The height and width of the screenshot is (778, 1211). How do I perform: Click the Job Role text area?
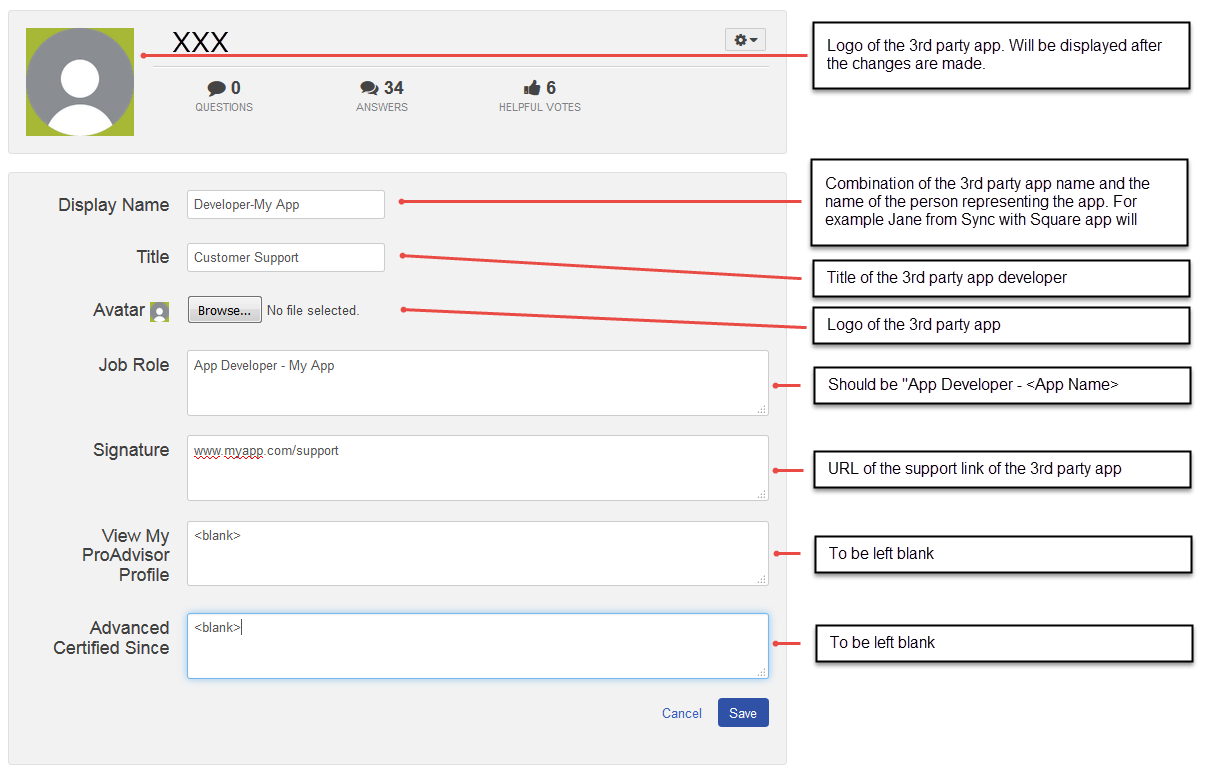(477, 382)
